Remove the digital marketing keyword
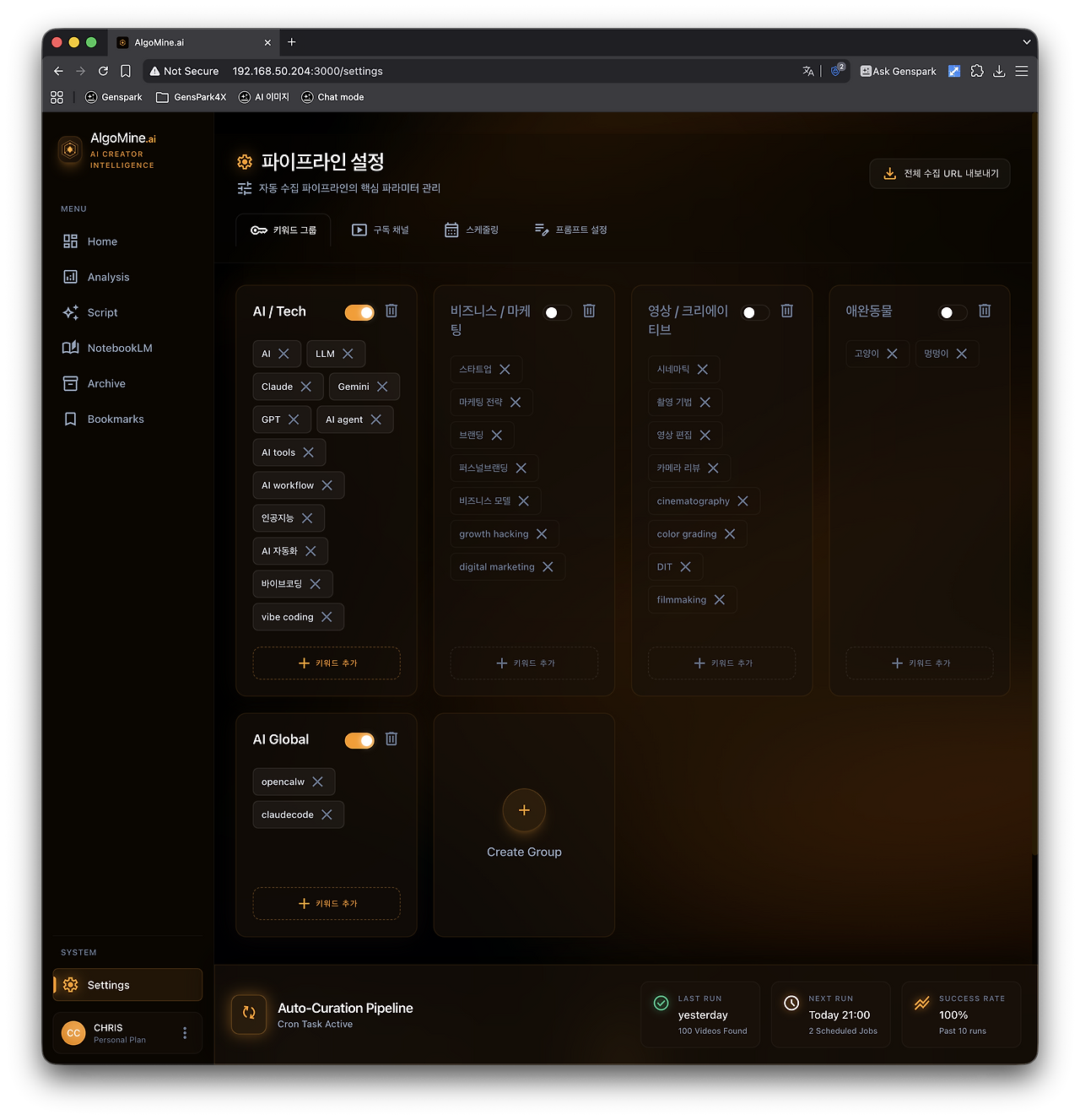The width and height of the screenshot is (1080, 1120). [548, 567]
